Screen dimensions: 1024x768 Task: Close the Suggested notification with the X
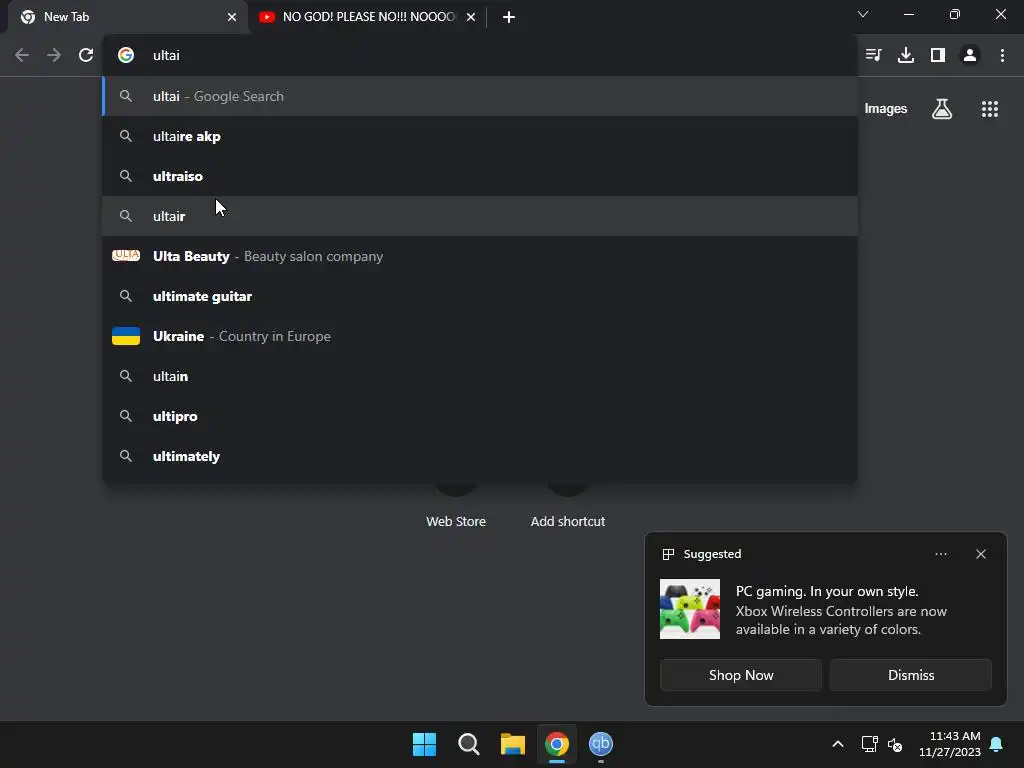(x=980, y=554)
